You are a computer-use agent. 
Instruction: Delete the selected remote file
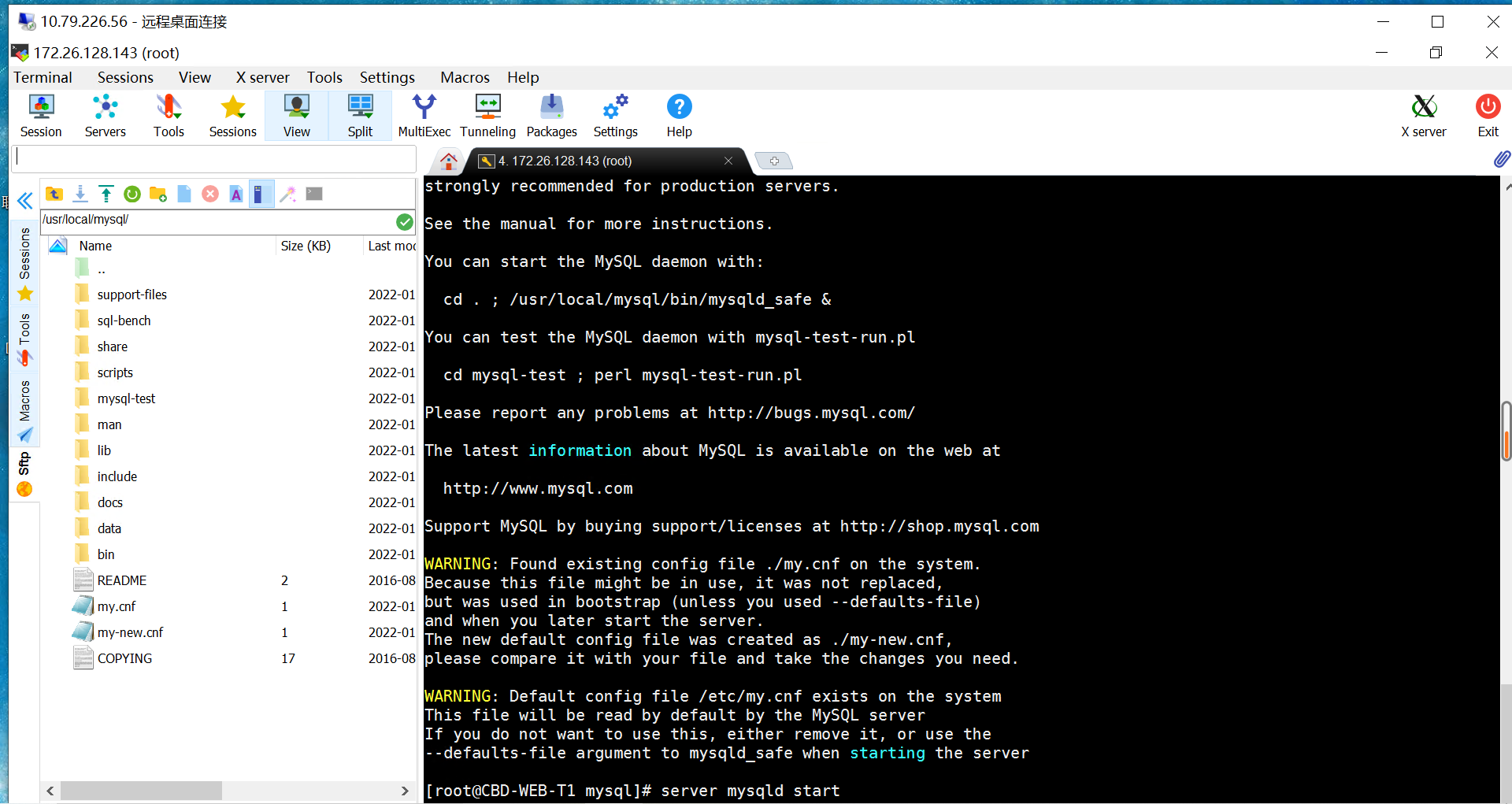coord(210,193)
